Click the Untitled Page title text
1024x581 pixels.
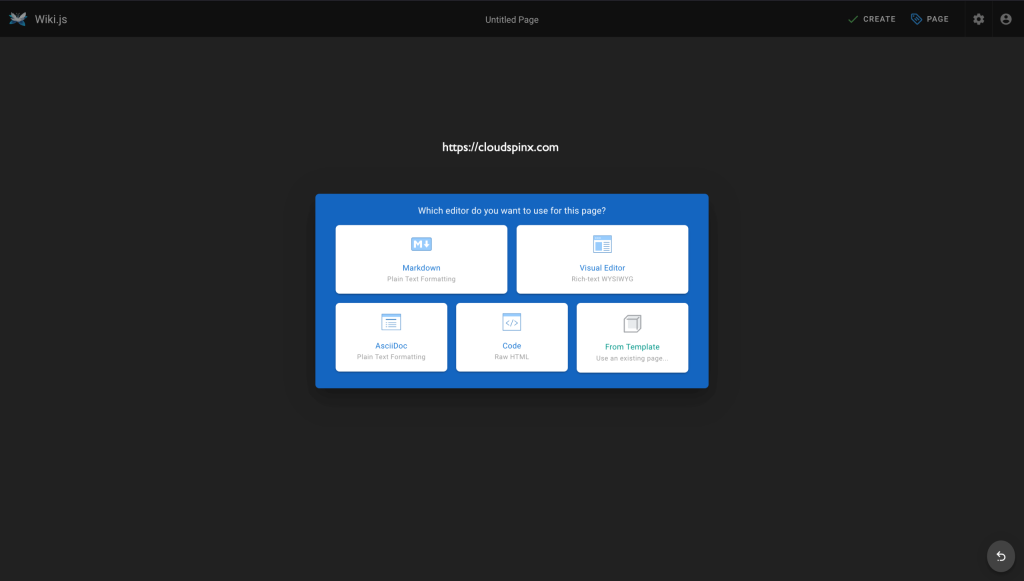[511, 18]
